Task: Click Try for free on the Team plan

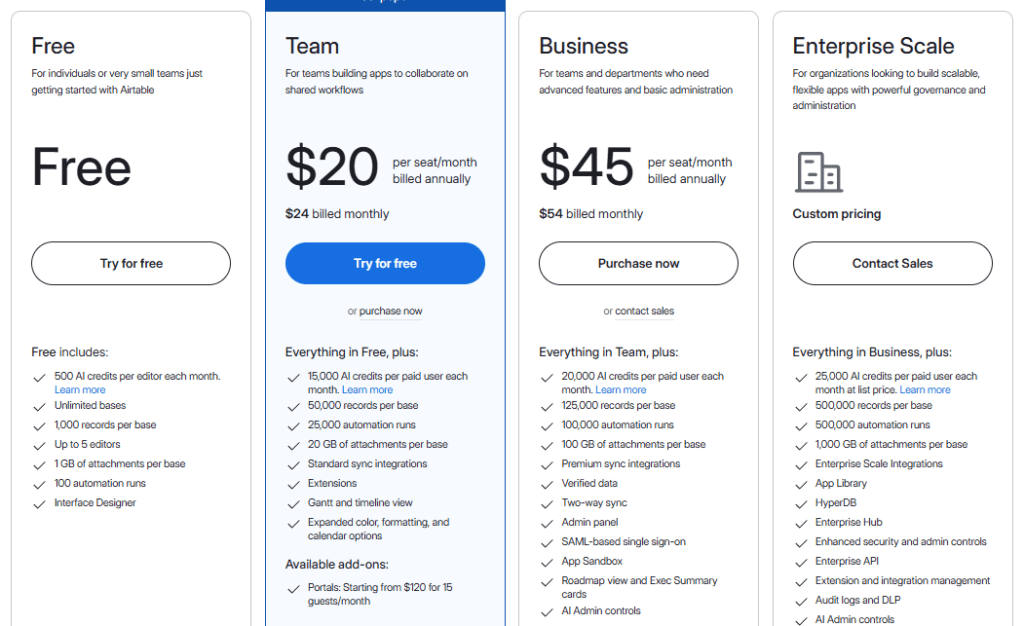Action: (384, 263)
